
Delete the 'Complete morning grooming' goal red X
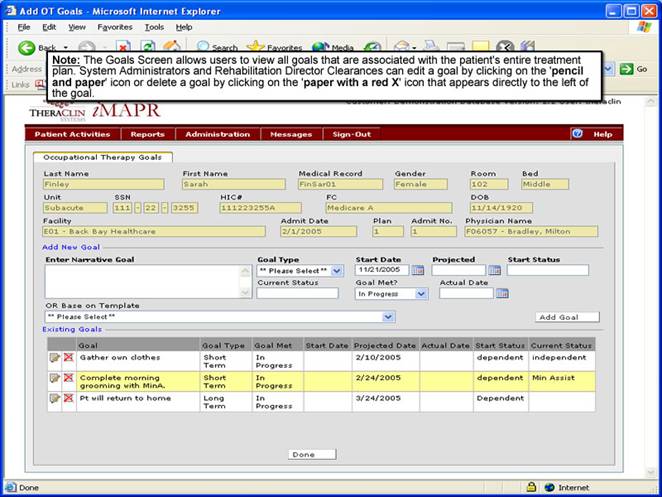tap(68, 378)
